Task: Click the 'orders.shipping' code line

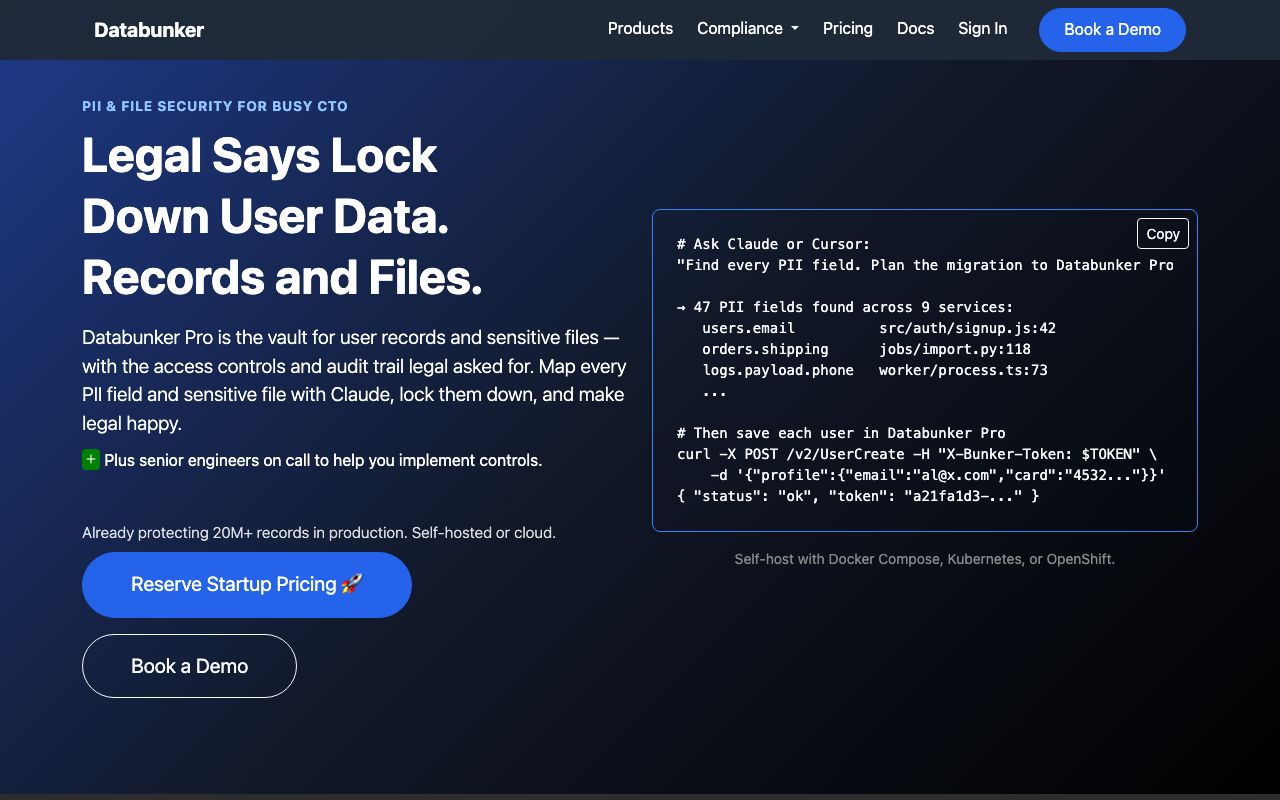Action: (x=866, y=349)
